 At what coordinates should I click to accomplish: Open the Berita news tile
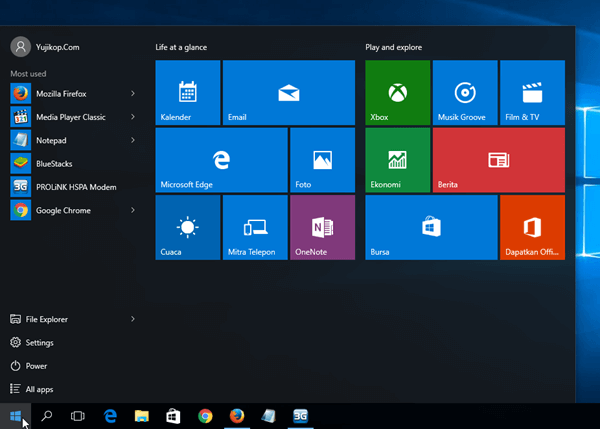499,160
